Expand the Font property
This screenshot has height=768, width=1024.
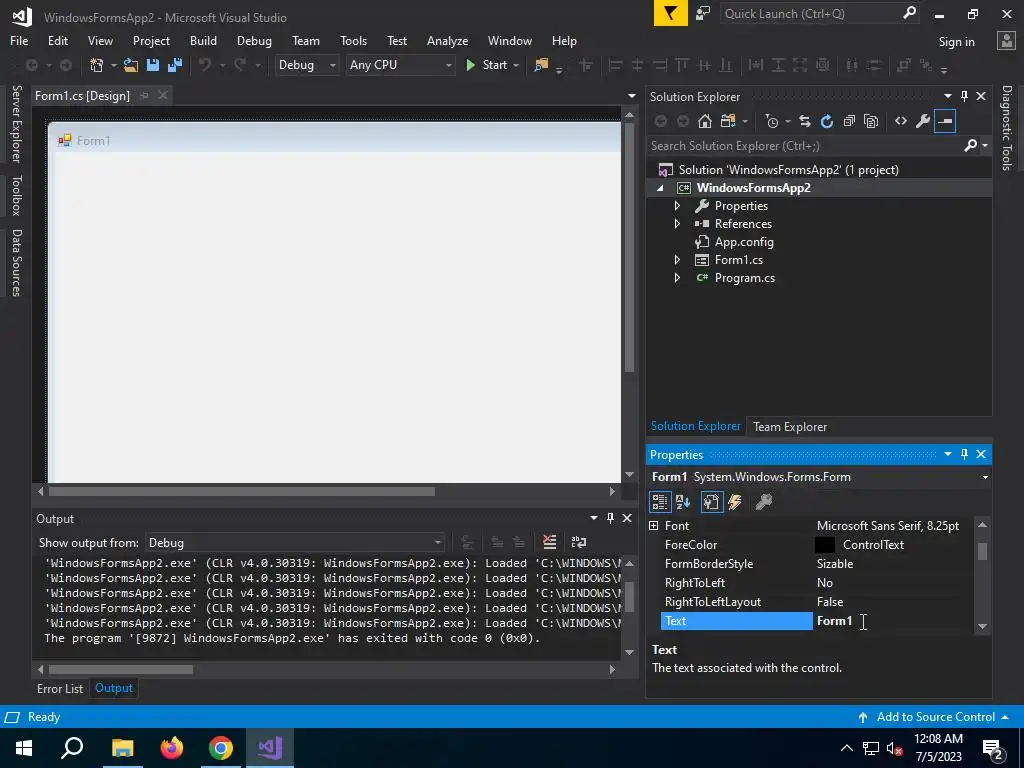[x=654, y=526]
